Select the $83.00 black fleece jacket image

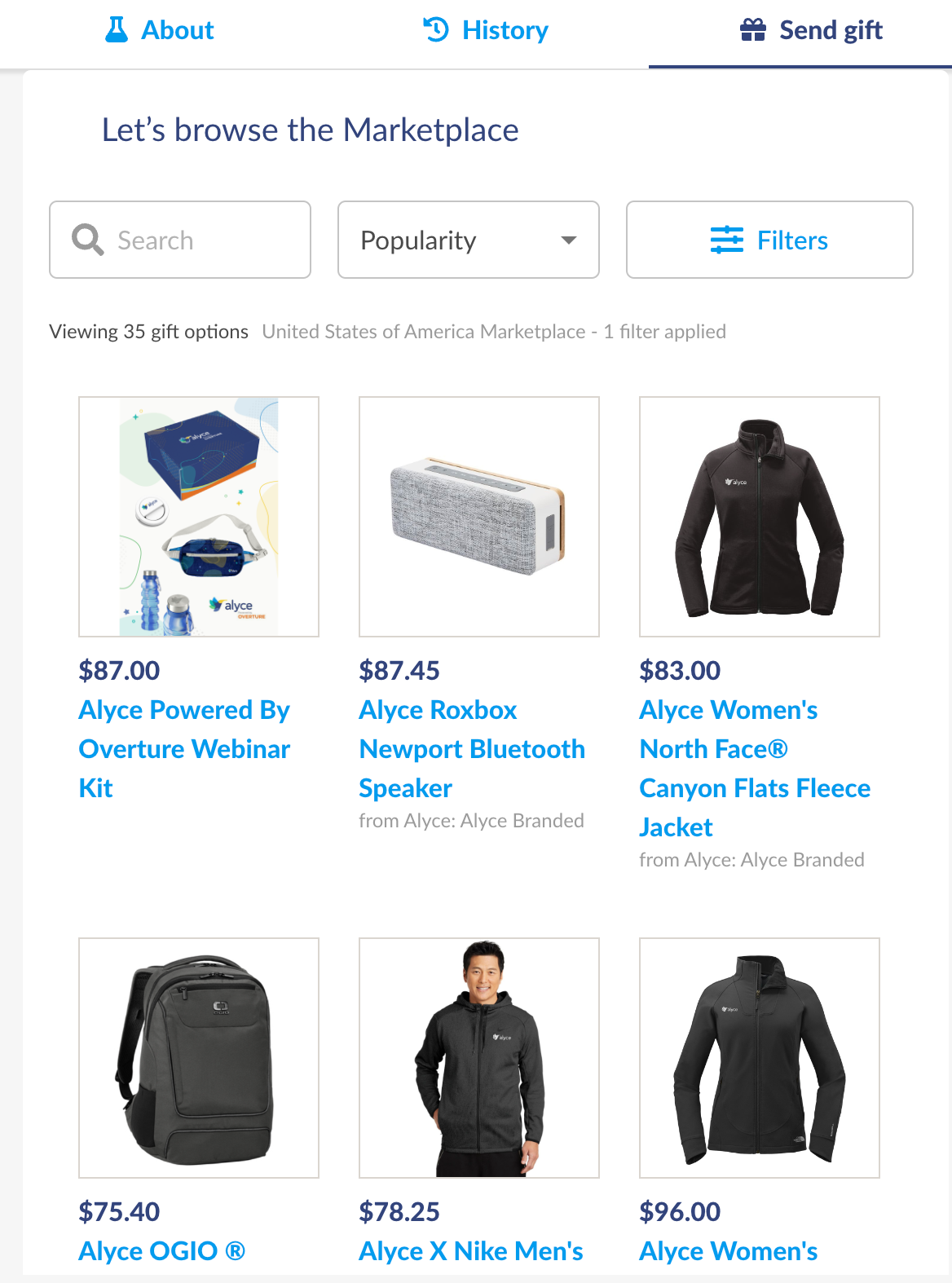(760, 517)
